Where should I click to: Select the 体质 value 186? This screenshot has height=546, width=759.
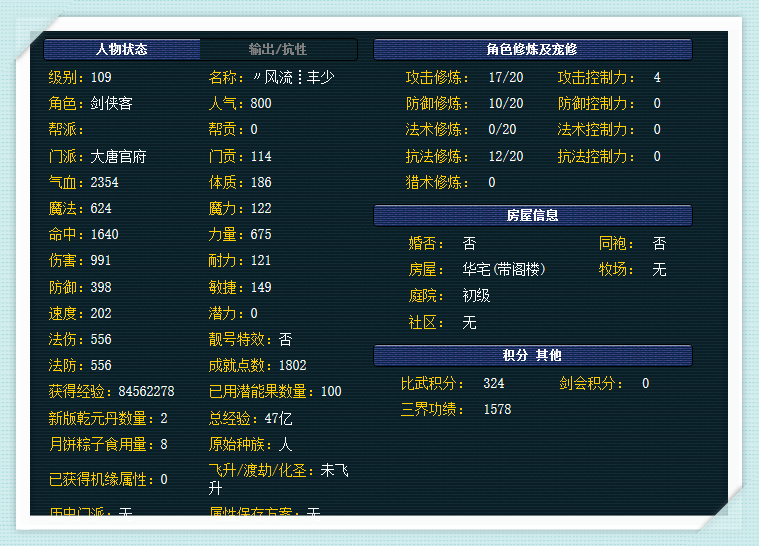click(x=261, y=182)
